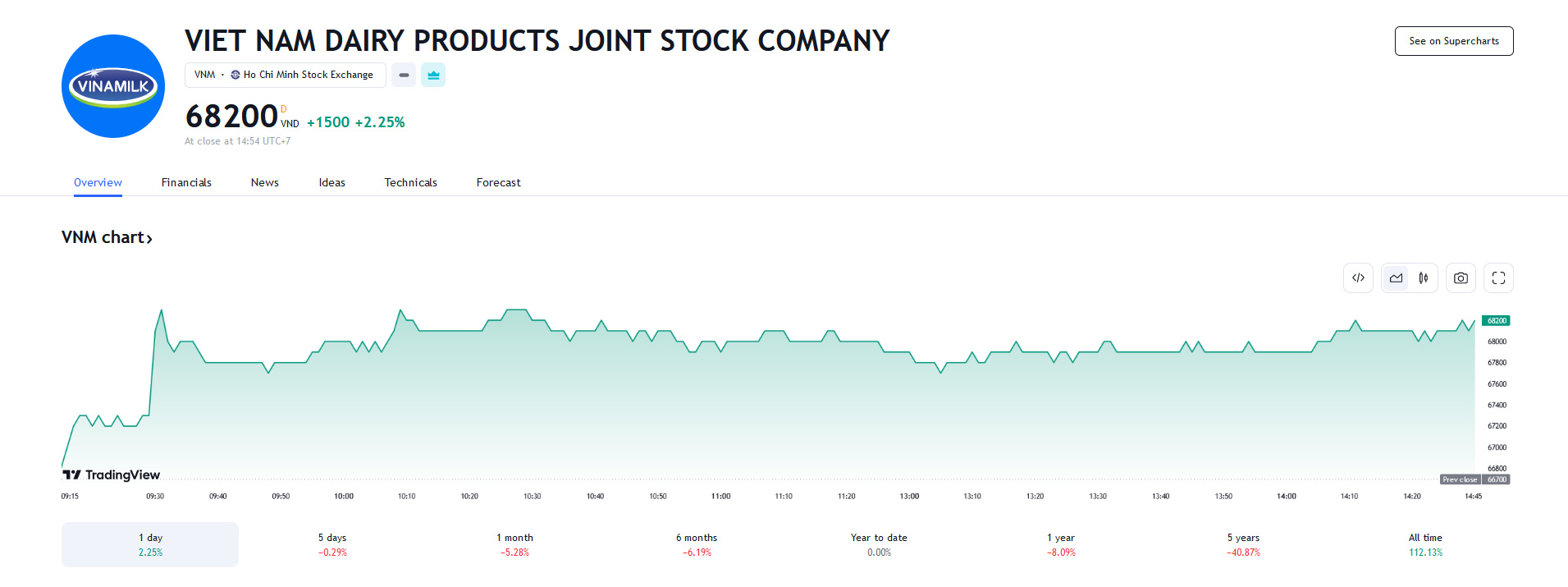
Task: Go to the Forecast tab
Action: [x=498, y=182]
